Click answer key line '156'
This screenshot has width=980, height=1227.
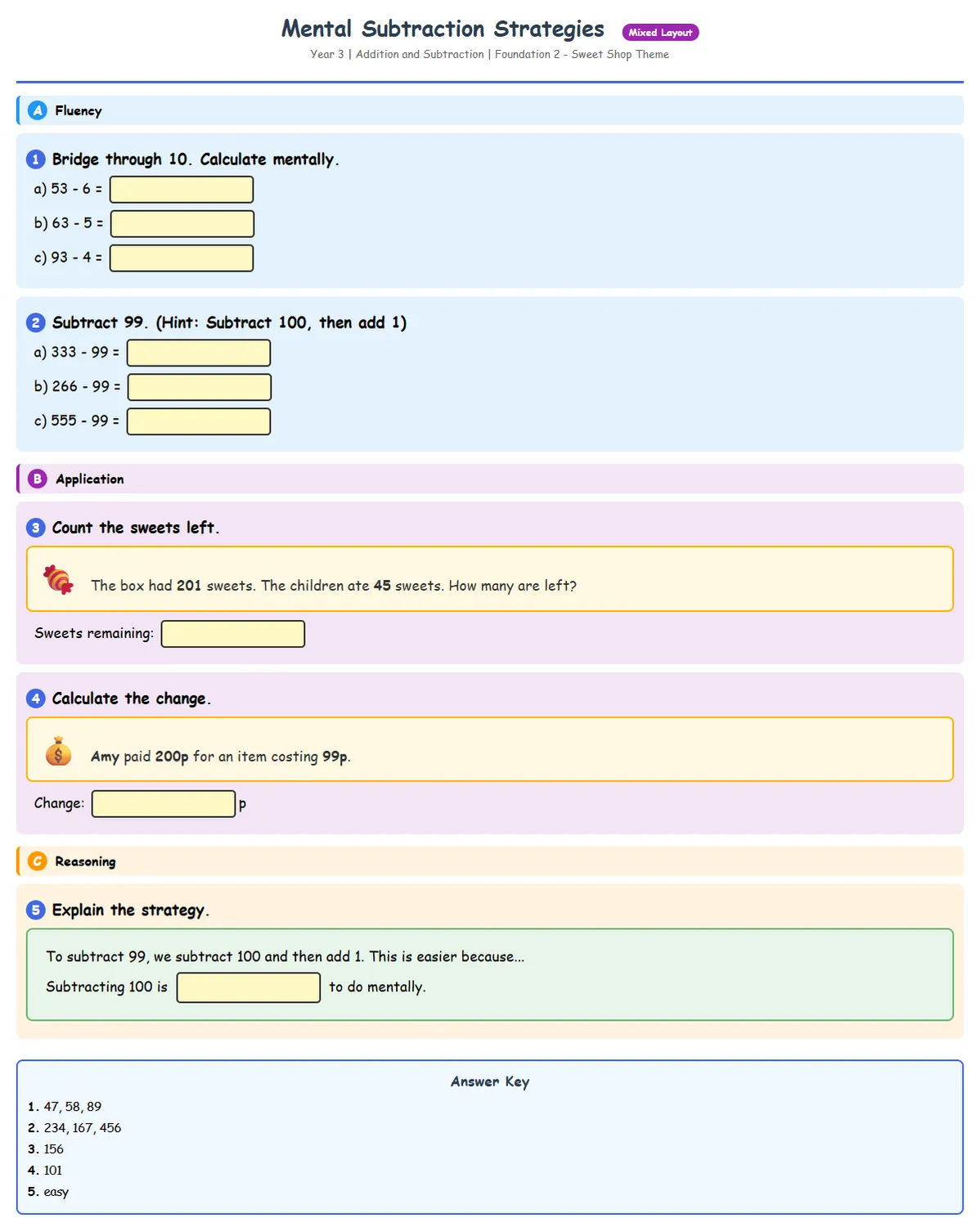pyautogui.click(x=54, y=1149)
